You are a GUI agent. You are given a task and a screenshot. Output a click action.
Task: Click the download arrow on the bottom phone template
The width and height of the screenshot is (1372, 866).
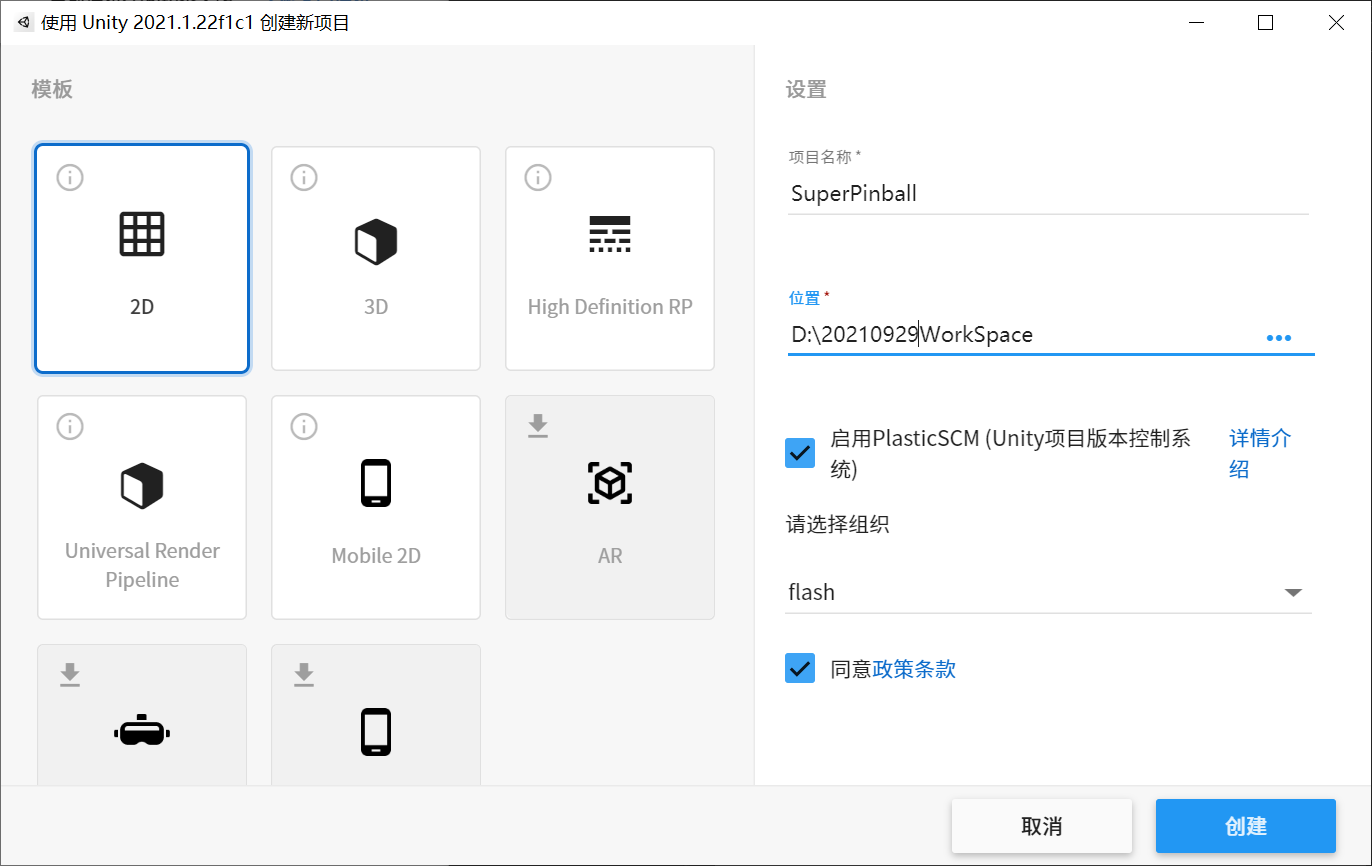[304, 676]
